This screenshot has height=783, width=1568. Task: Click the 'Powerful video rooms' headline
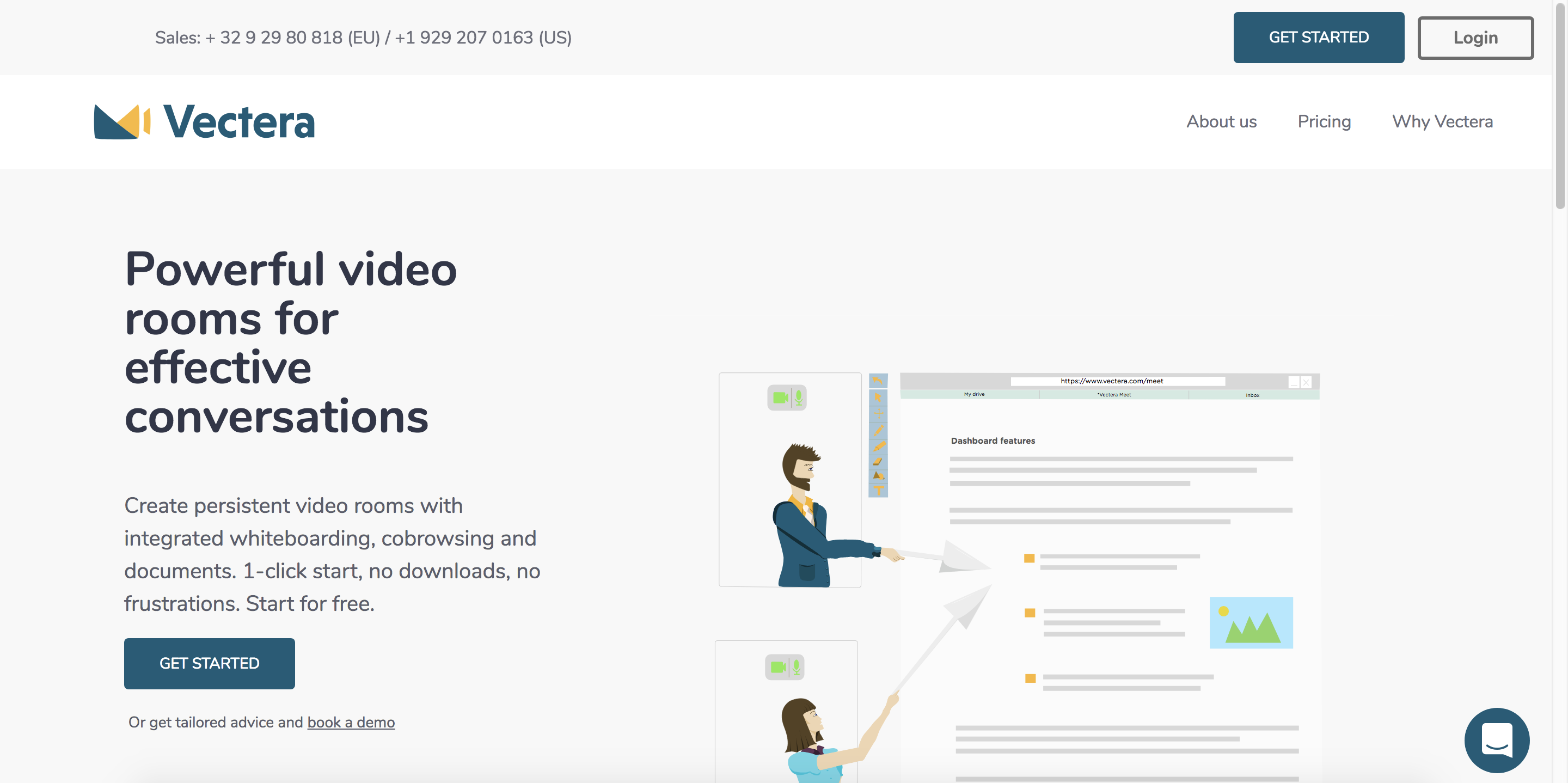click(291, 342)
